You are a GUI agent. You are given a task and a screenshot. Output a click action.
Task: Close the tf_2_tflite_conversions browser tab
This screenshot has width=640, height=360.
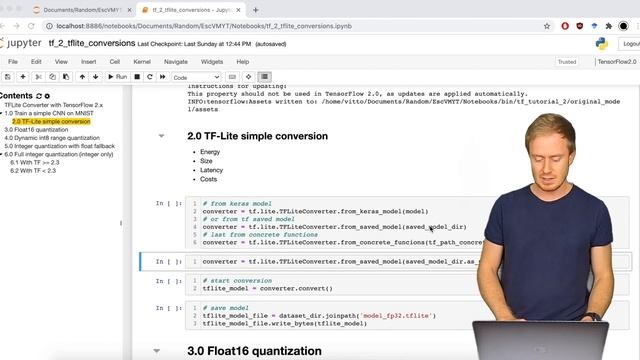pyautogui.click(x=238, y=10)
